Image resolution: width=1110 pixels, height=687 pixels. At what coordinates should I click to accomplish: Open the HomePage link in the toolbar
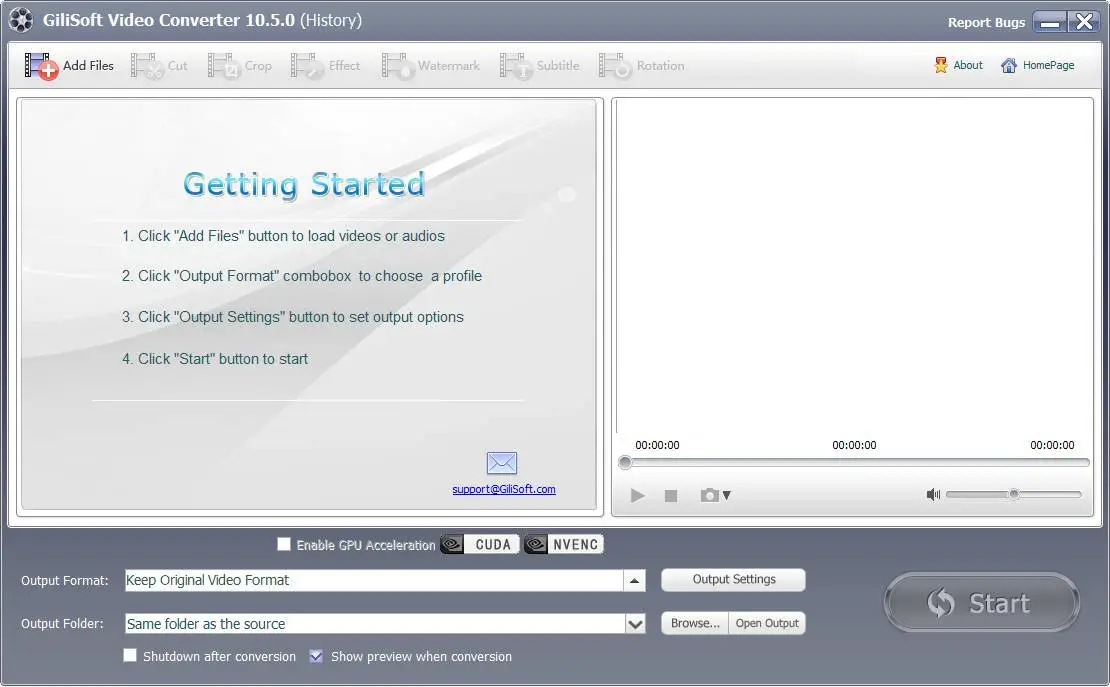1037,65
